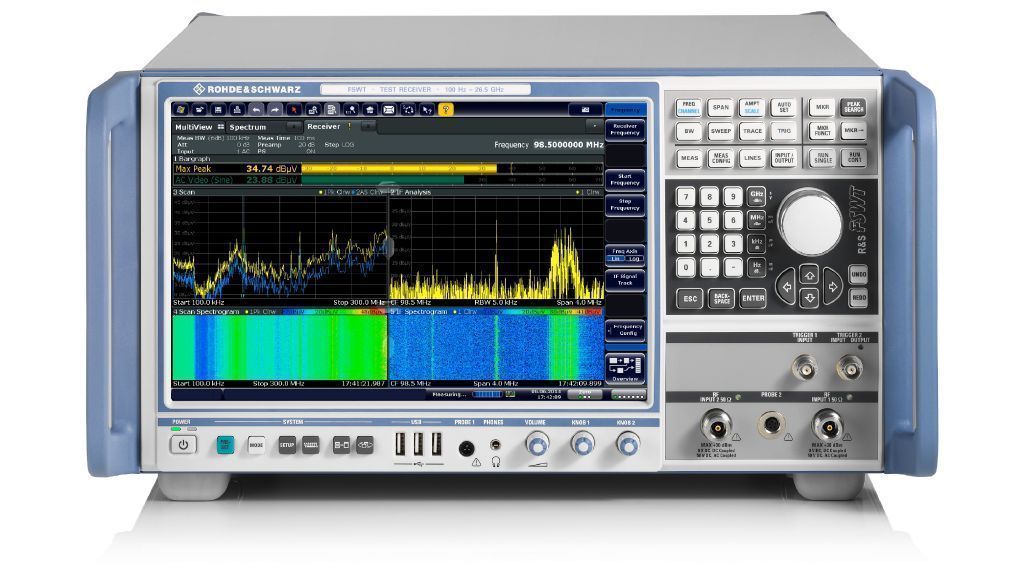Click the undo arrow icon in screen toolbar
This screenshot has height=576, width=1024.
point(256,109)
